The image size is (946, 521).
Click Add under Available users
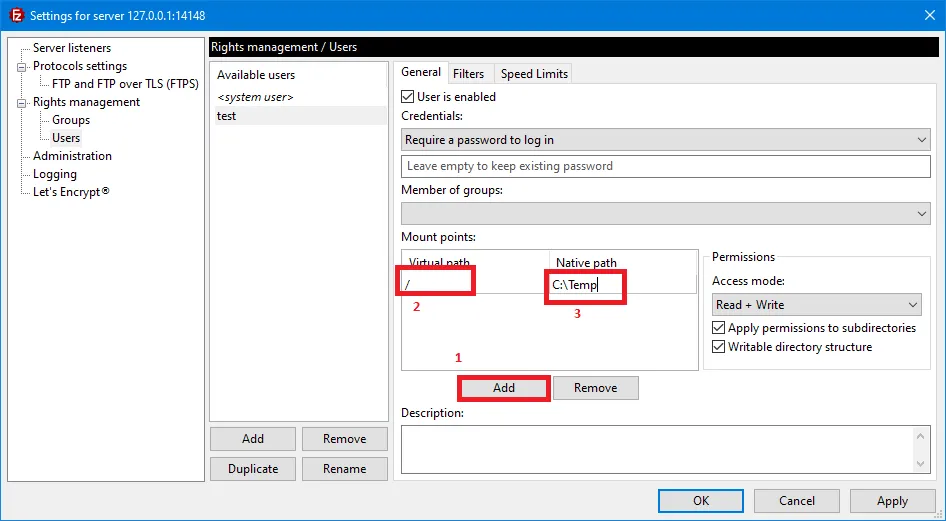pyautogui.click(x=253, y=439)
